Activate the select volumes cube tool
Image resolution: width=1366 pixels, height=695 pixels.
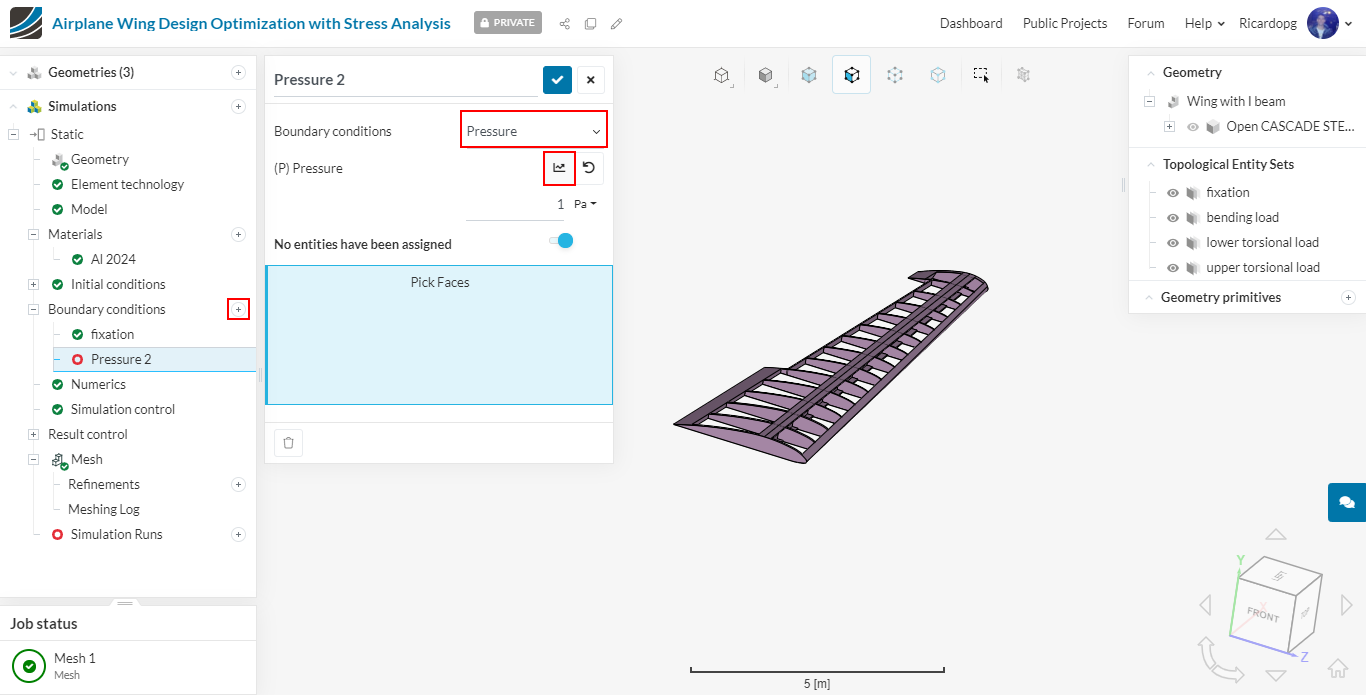(x=808, y=75)
